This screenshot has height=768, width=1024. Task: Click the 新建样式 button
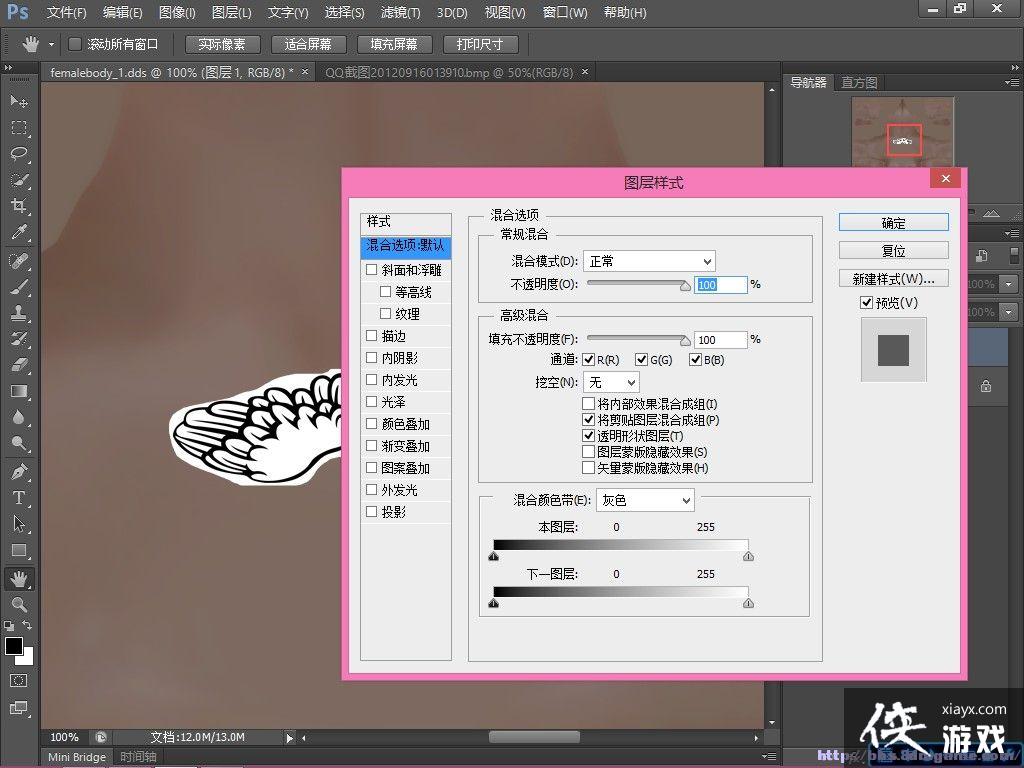pyautogui.click(x=893, y=279)
